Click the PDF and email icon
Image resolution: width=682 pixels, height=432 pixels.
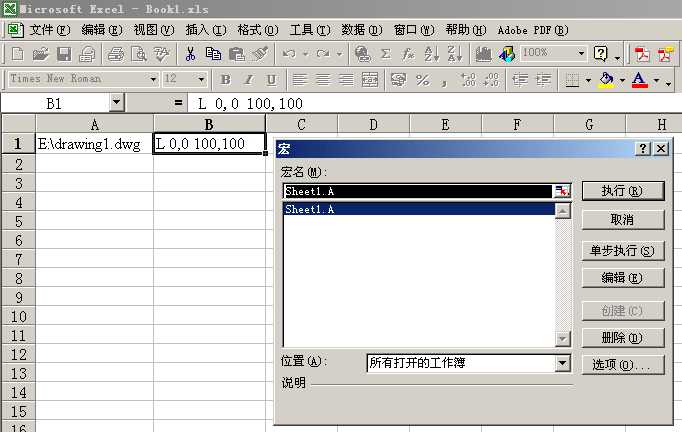pos(665,54)
